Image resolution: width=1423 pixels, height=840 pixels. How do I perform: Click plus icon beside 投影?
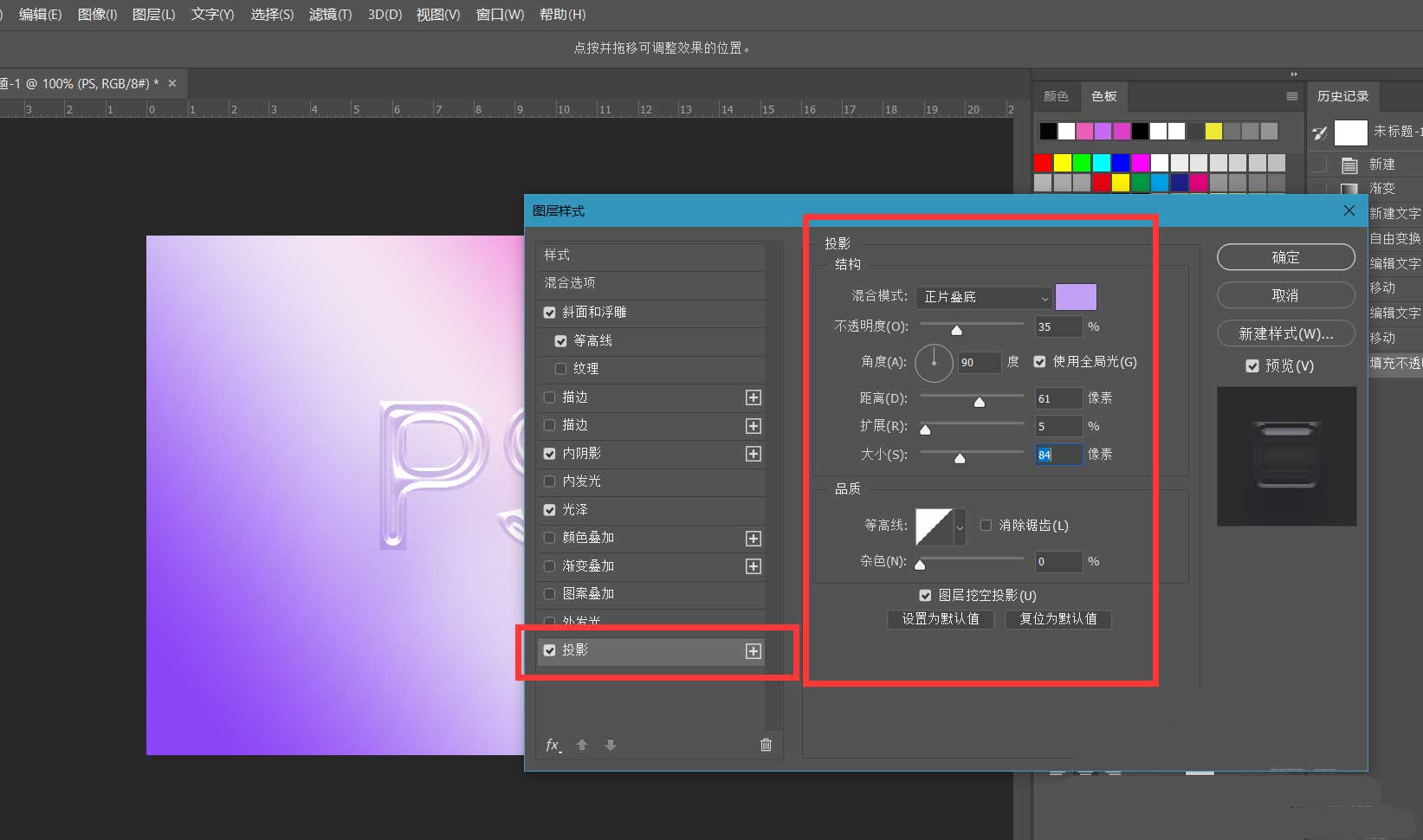click(754, 651)
